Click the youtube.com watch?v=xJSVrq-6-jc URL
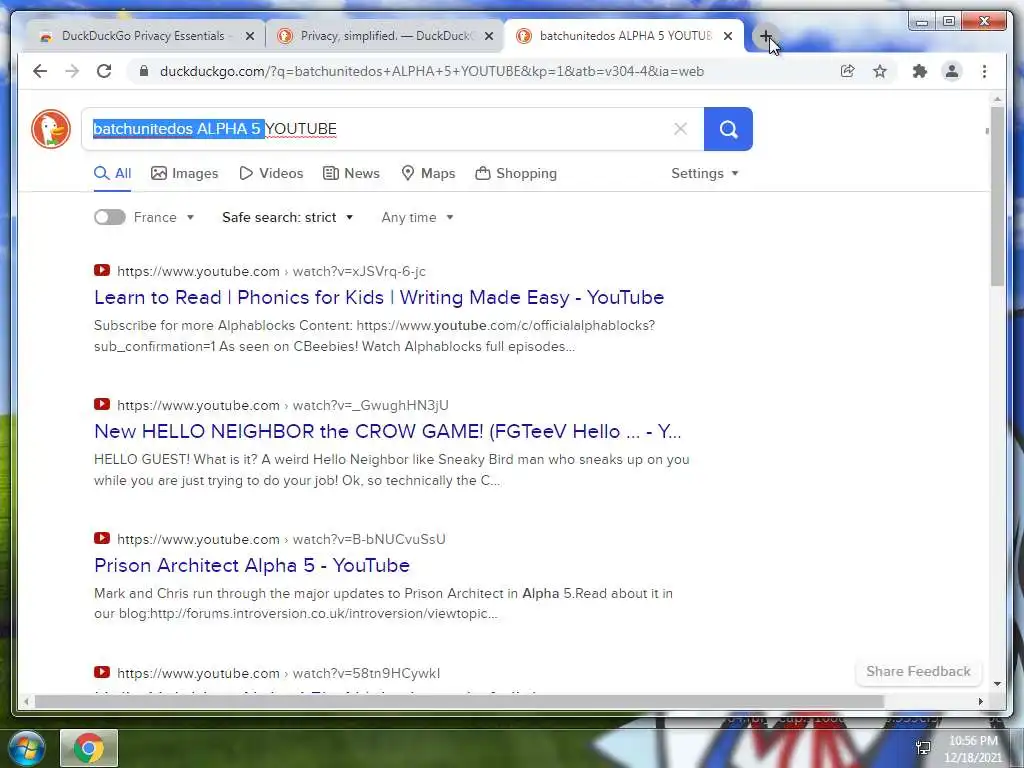Image resolution: width=1024 pixels, height=768 pixels. (x=271, y=271)
